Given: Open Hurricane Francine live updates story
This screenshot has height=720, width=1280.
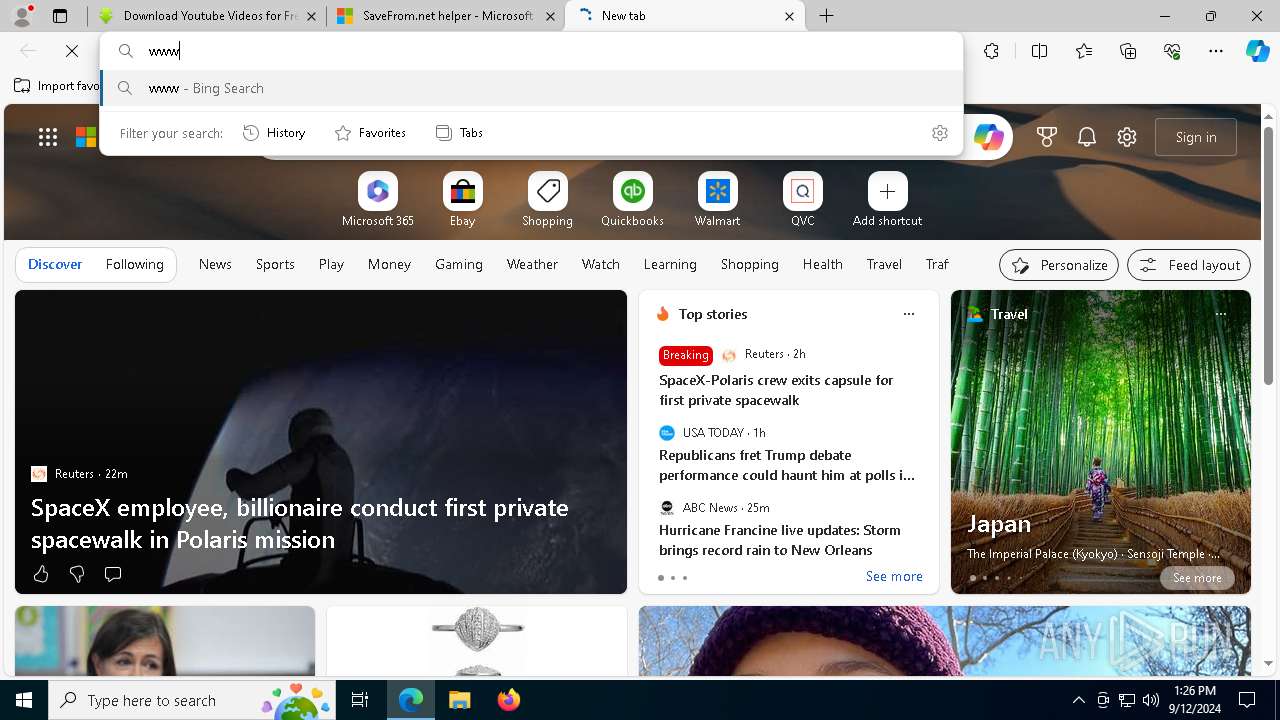Looking at the screenshot, I should 780,540.
